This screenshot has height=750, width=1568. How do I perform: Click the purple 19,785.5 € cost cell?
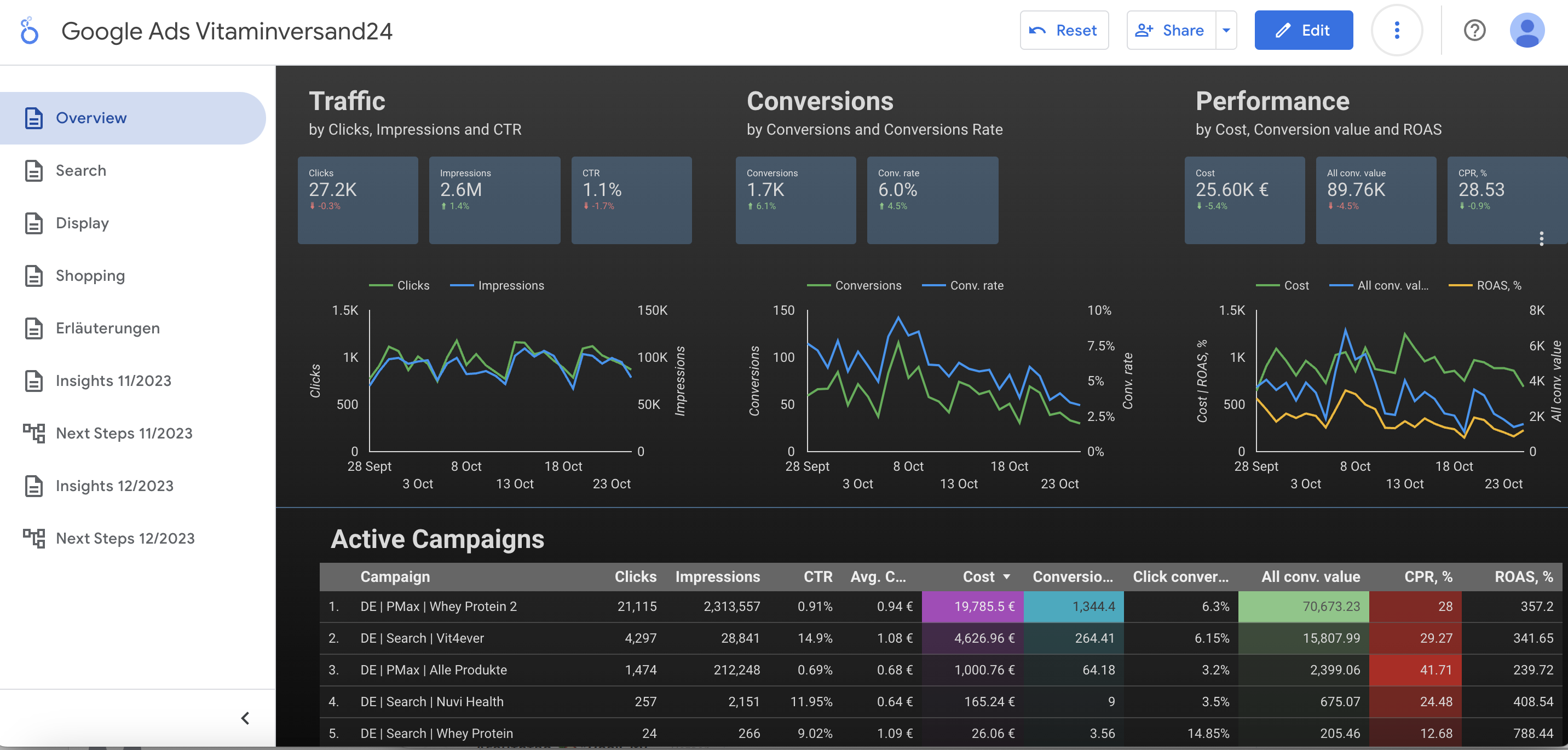(973, 607)
